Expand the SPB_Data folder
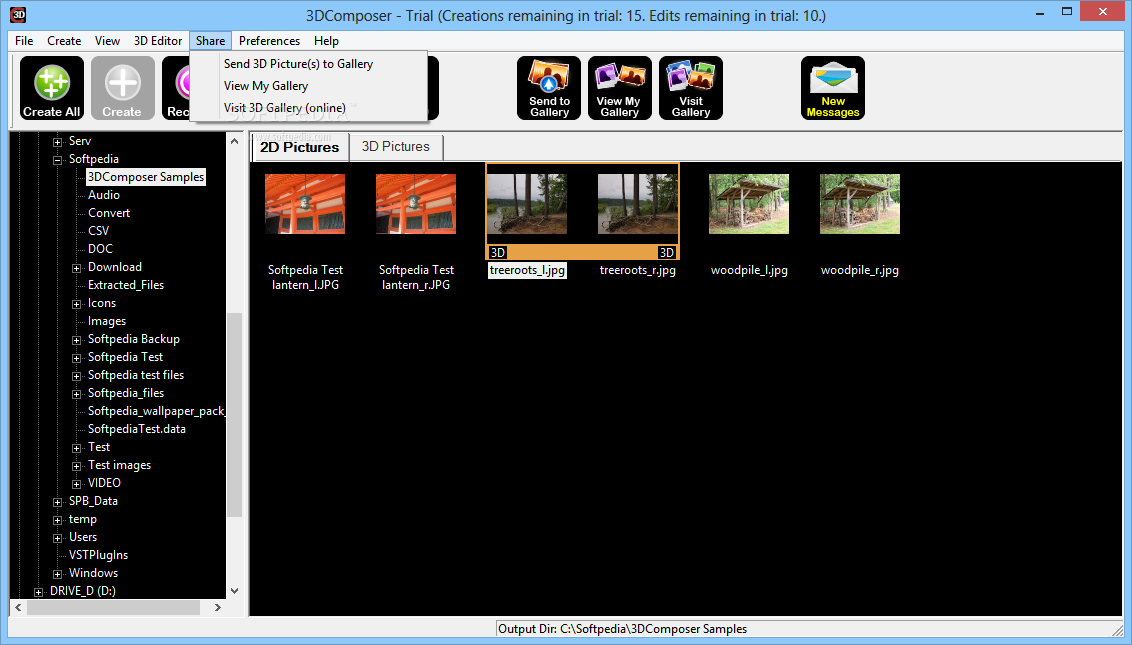1132x645 pixels. click(x=57, y=502)
